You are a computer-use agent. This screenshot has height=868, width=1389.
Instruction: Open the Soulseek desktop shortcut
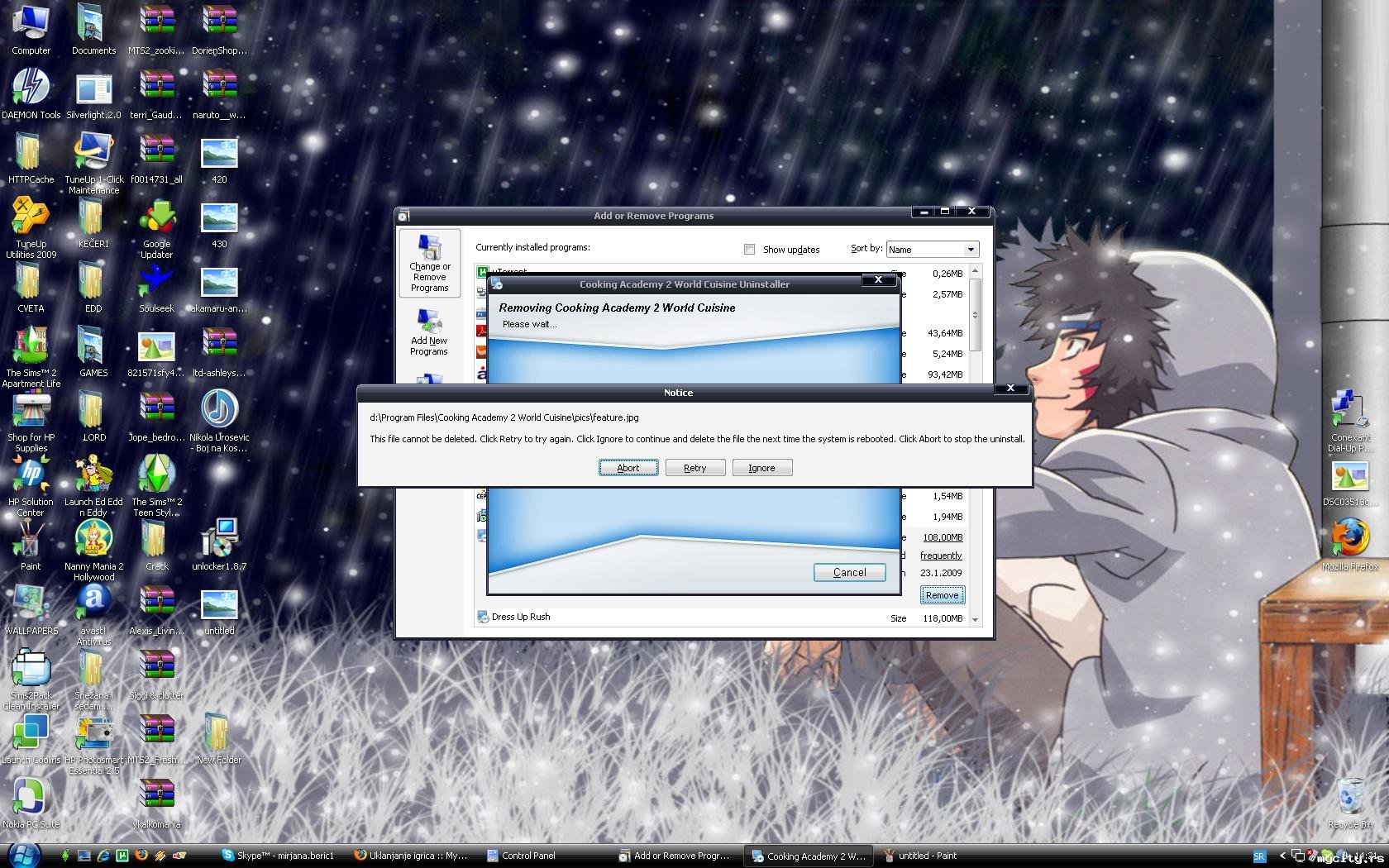pyautogui.click(x=156, y=288)
